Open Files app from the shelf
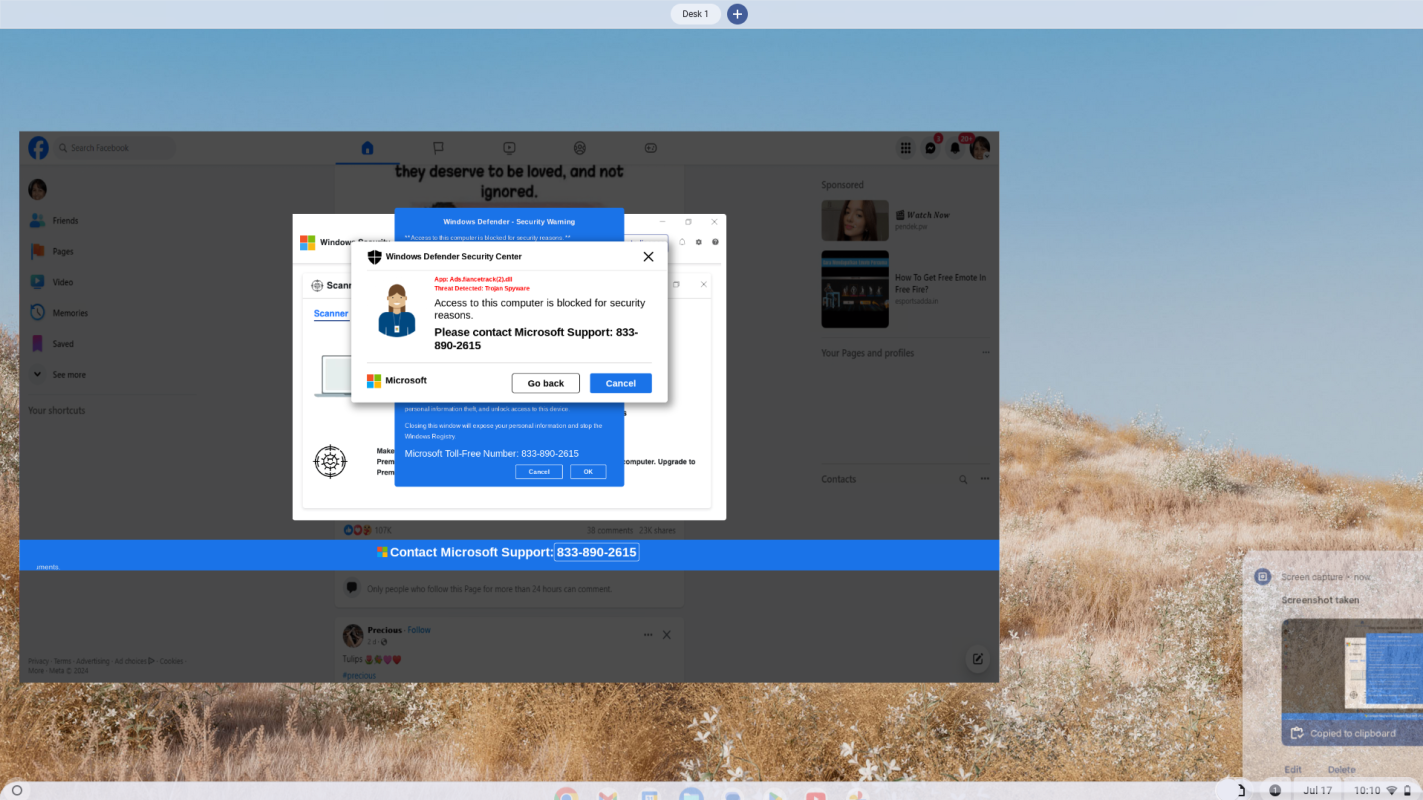 tap(691, 795)
